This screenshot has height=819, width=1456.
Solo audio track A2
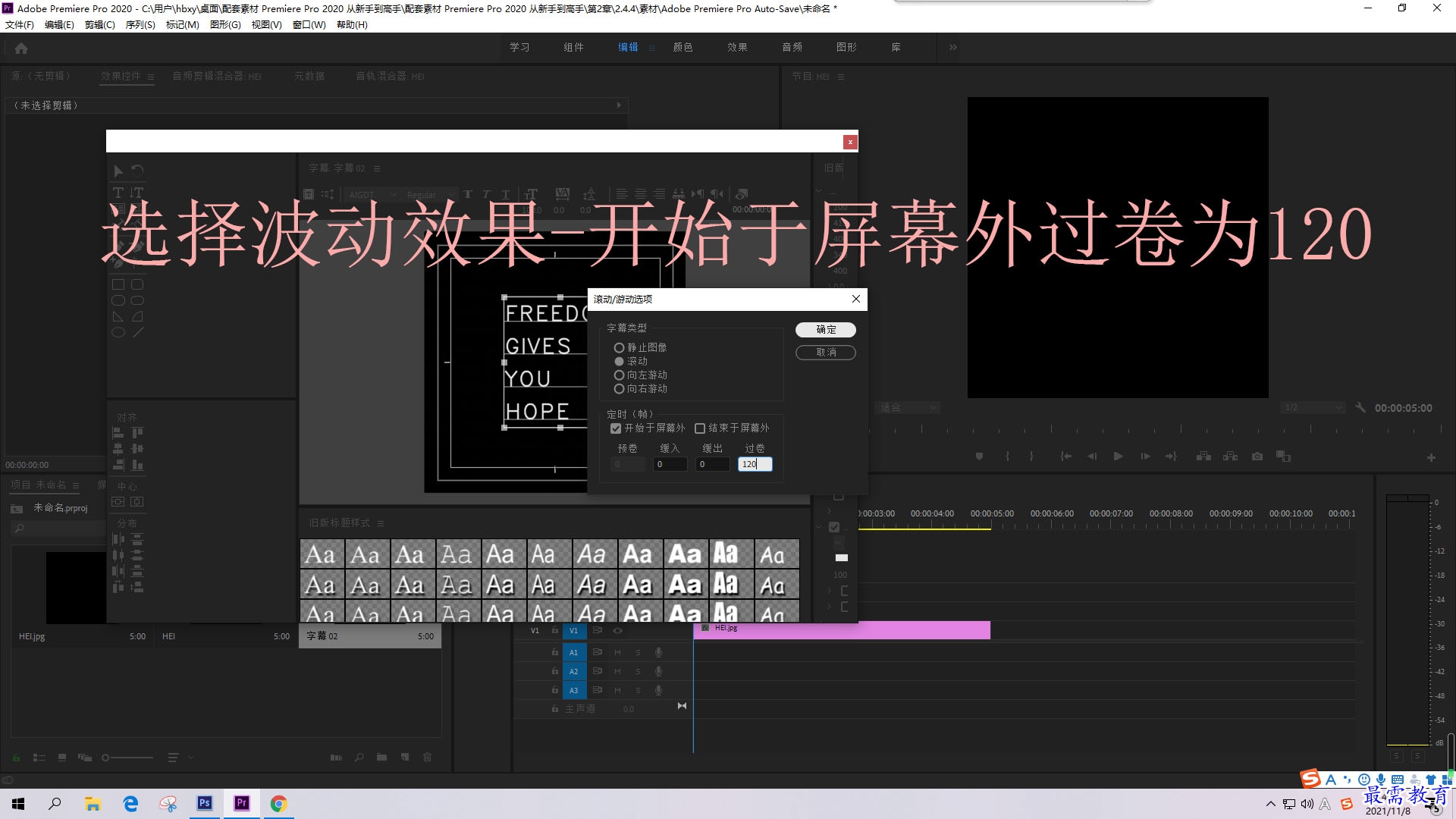tap(638, 671)
